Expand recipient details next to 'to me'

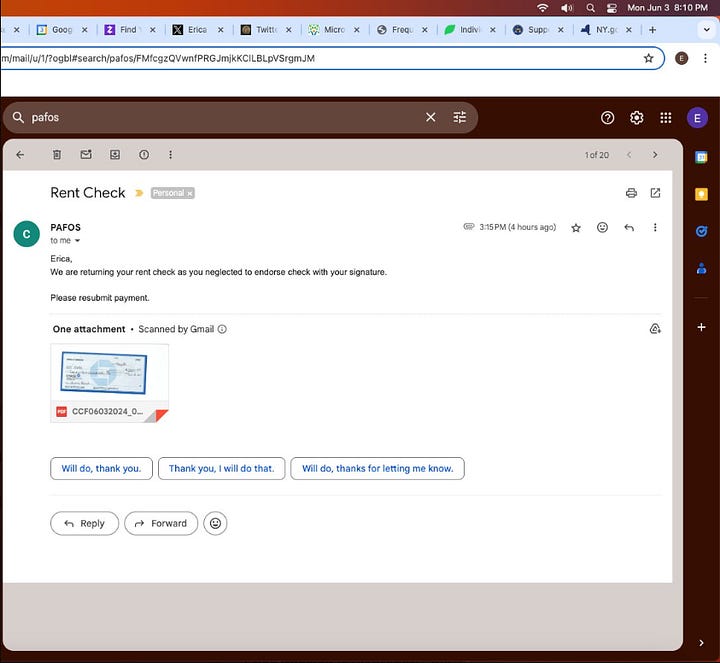(x=77, y=241)
